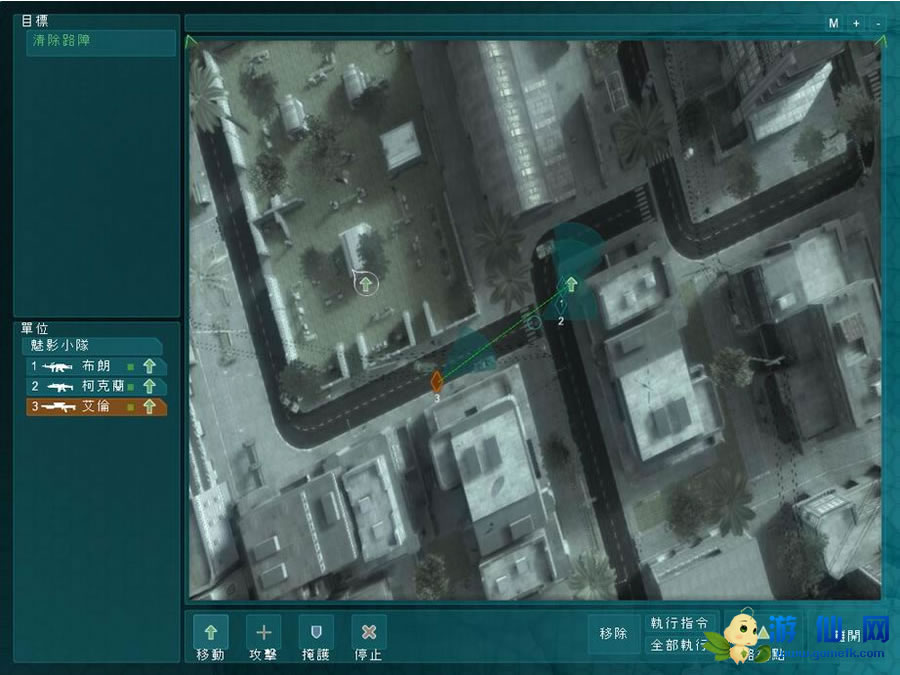Screen dimensions: 900x675
Task: Click the small circle waypoint on green path
Action: click(534, 322)
